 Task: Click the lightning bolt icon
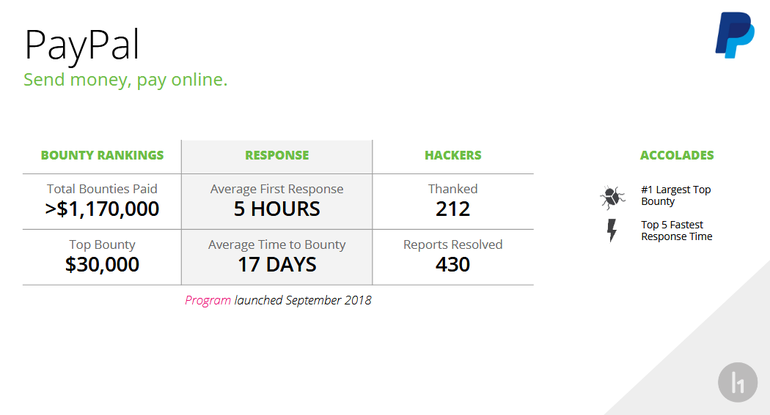[x=611, y=231]
